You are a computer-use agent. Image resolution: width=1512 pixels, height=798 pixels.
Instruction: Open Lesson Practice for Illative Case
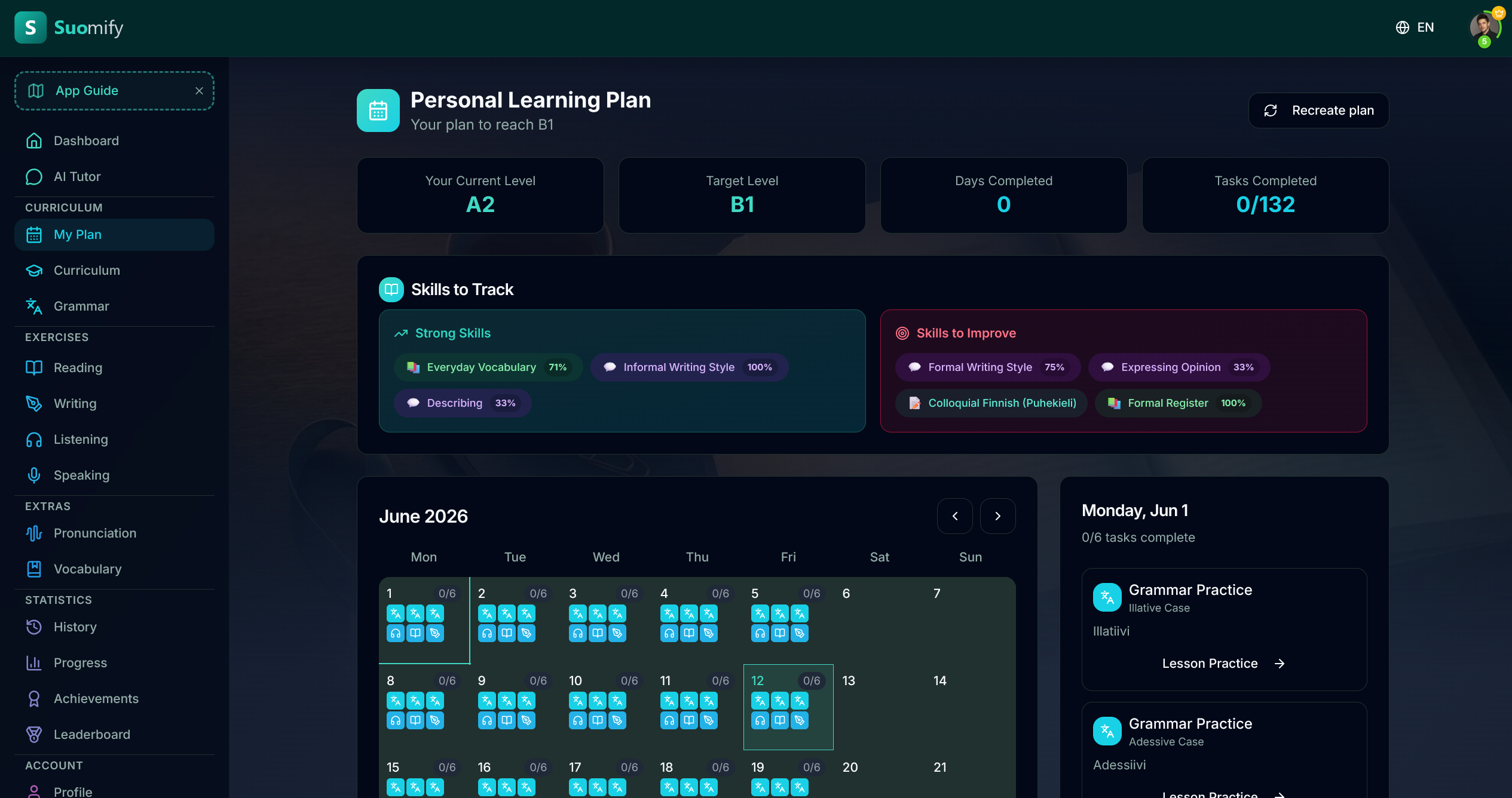pyautogui.click(x=1223, y=664)
